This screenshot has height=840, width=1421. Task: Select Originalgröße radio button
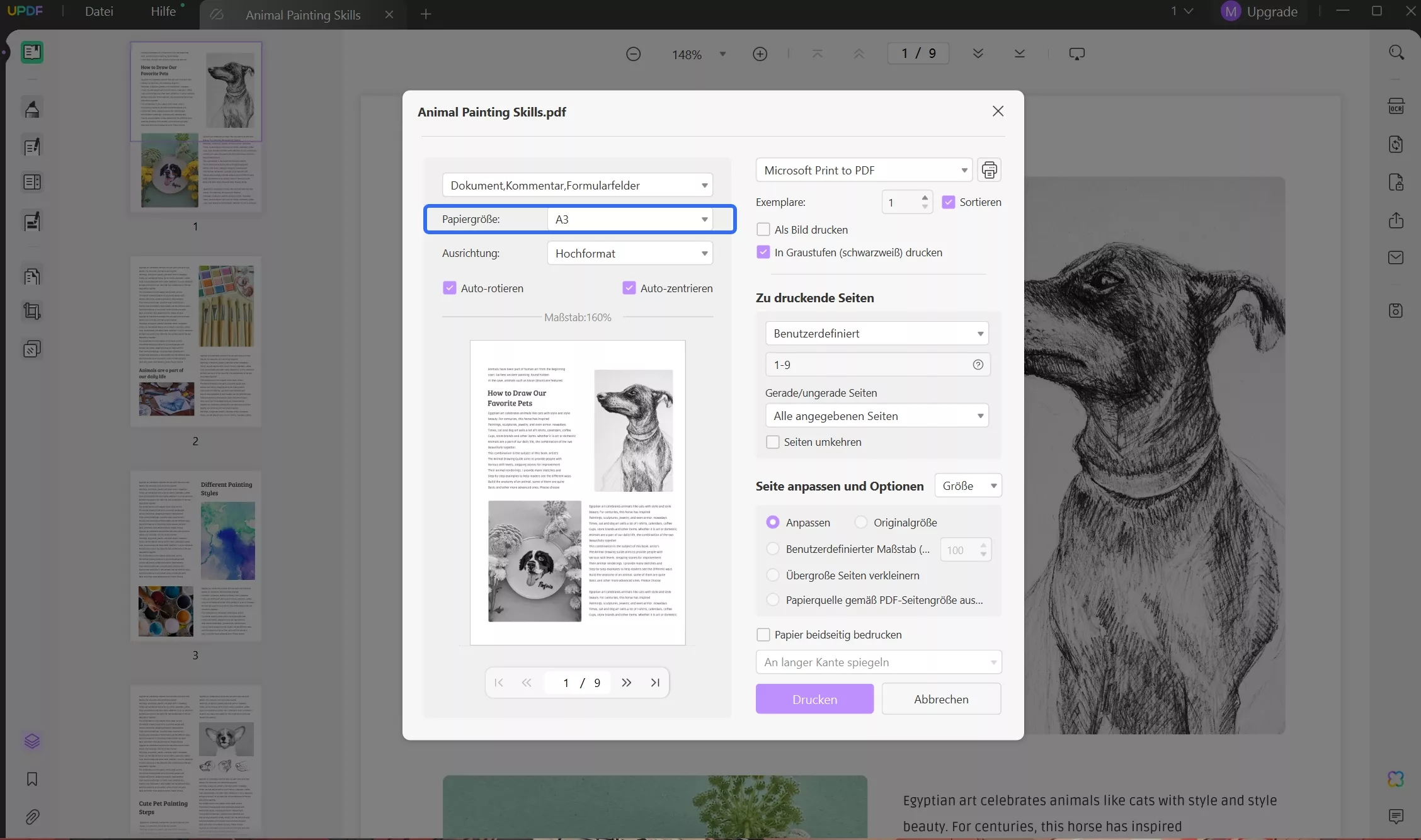861,523
